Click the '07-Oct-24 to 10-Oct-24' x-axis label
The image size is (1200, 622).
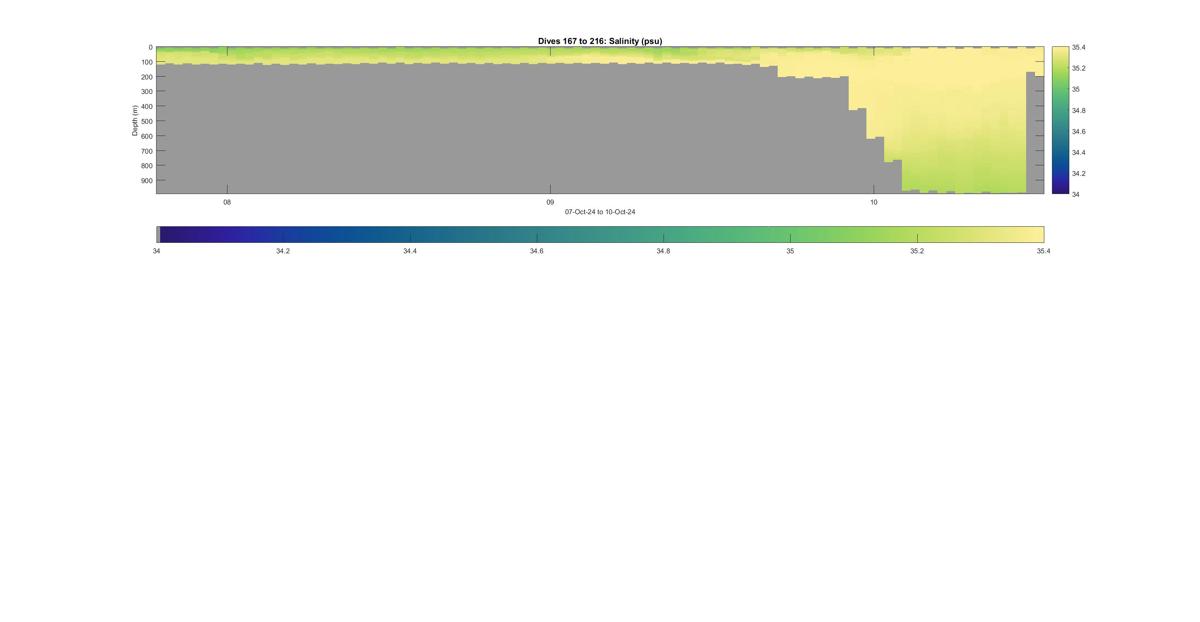point(600,212)
